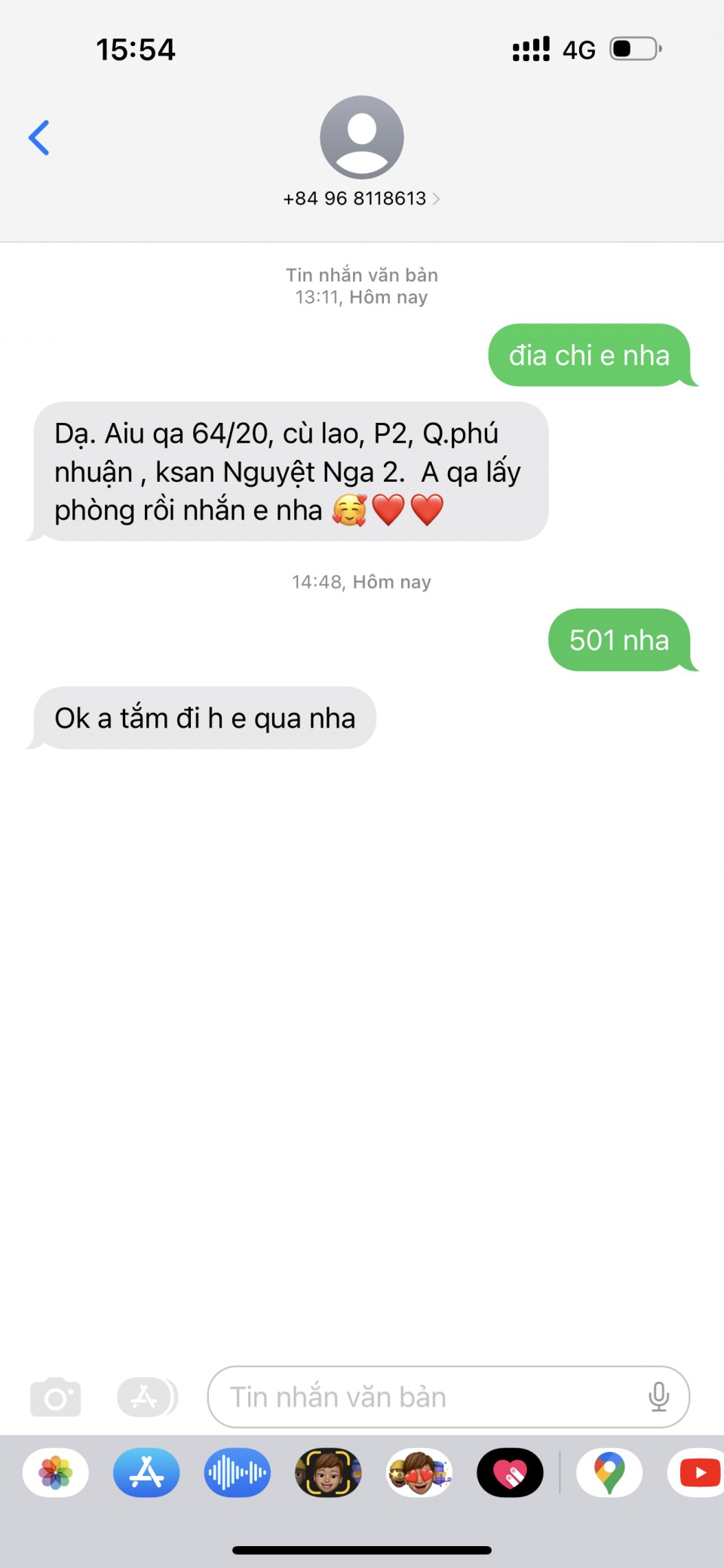The width and height of the screenshot is (724, 1568).
Task: Open Google Maps icon in app strip
Action: (x=609, y=1472)
